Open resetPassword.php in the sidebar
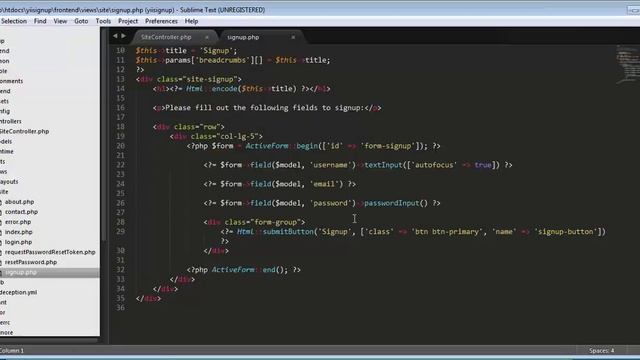The image size is (640, 360). point(31,262)
